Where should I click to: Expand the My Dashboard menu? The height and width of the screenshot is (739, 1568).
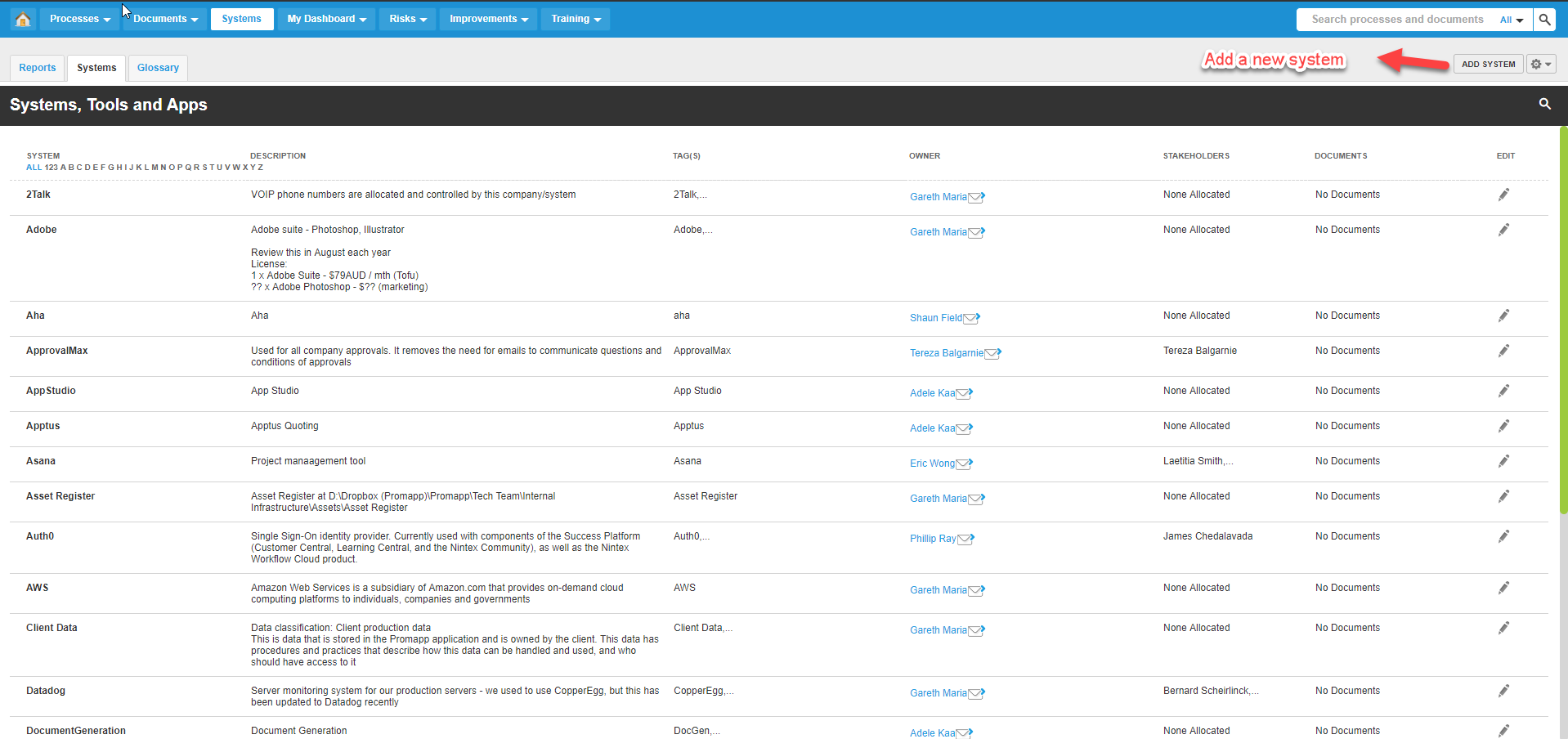click(326, 19)
